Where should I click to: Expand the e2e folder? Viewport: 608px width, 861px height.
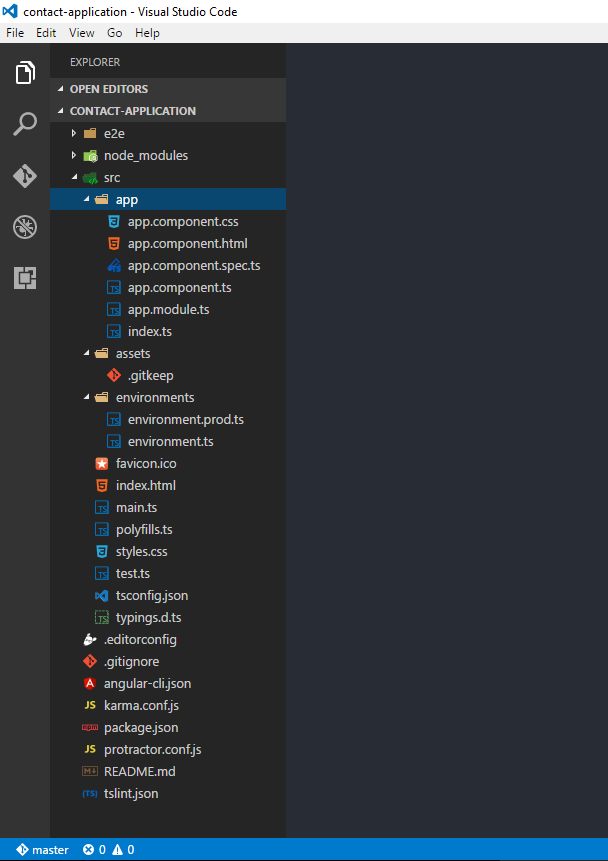(113, 133)
